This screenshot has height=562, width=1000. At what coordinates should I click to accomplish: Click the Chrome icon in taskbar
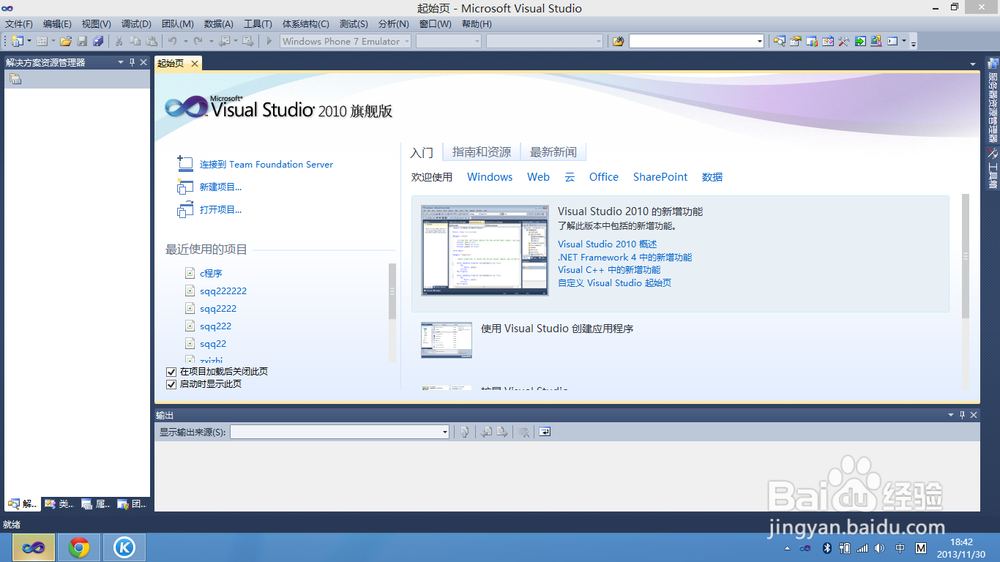tap(78, 547)
